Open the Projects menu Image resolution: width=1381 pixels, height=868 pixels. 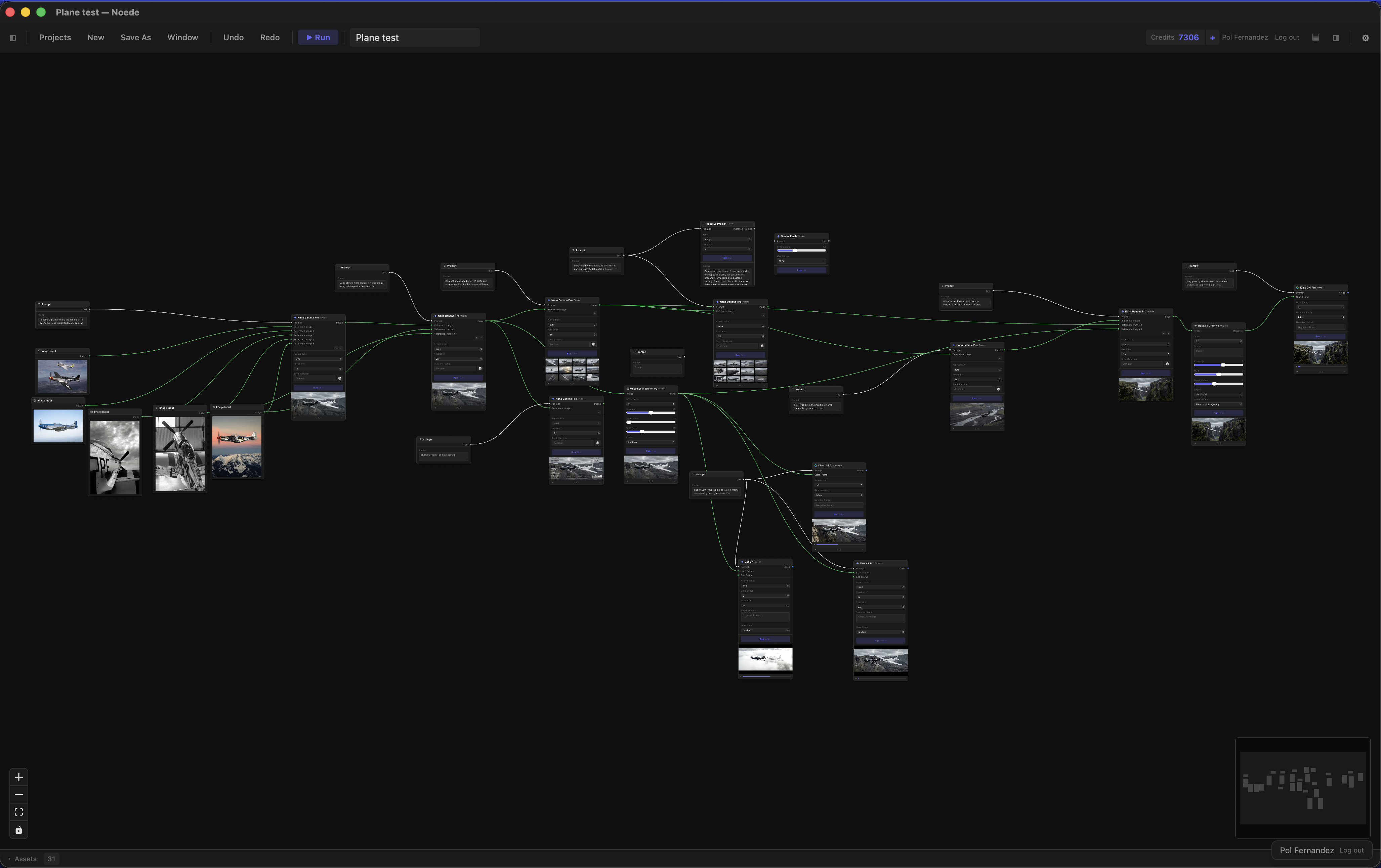point(54,37)
